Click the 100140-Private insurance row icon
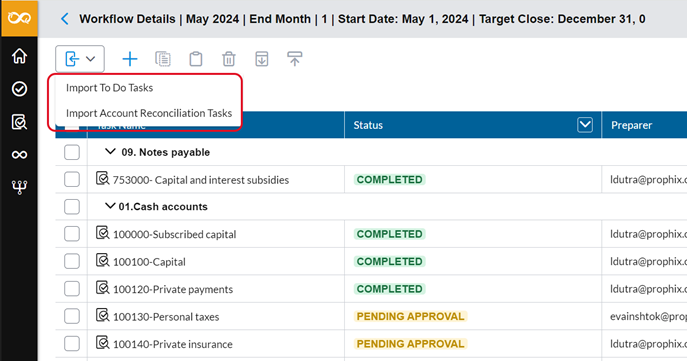Image resolution: width=687 pixels, height=361 pixels. pos(103,343)
